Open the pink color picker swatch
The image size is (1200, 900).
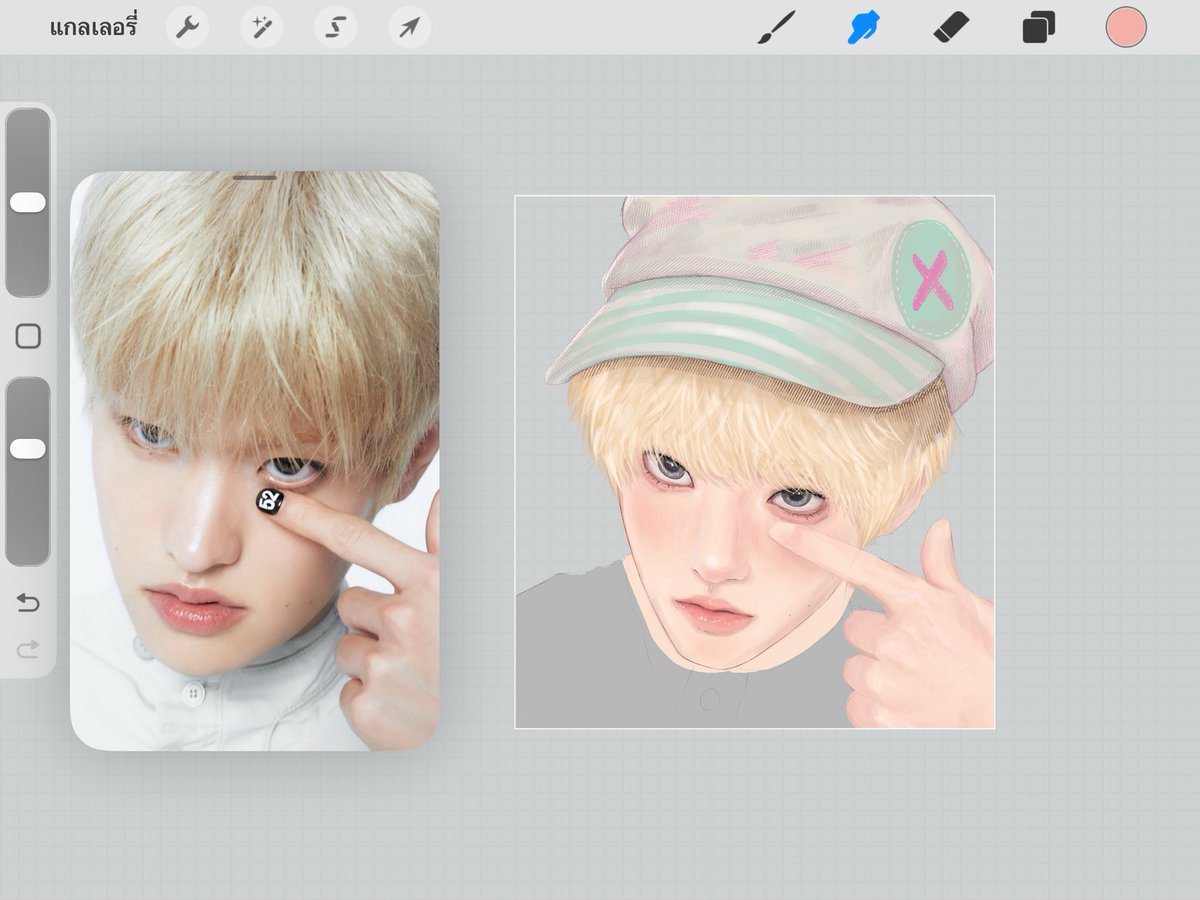[1126, 27]
